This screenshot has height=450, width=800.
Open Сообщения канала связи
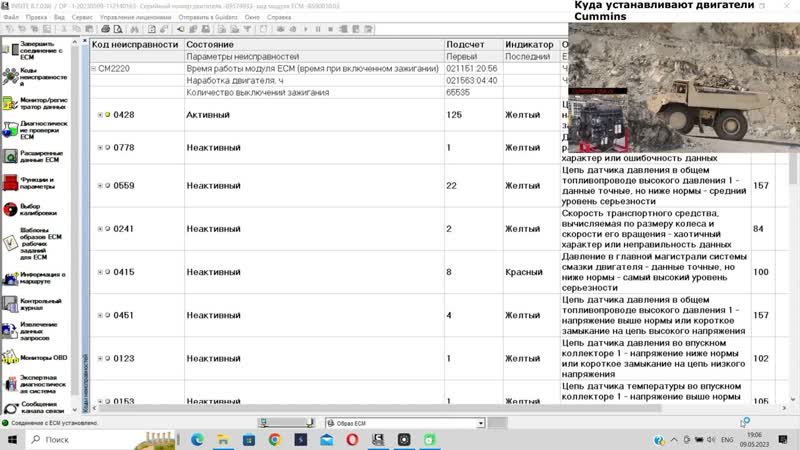35,407
